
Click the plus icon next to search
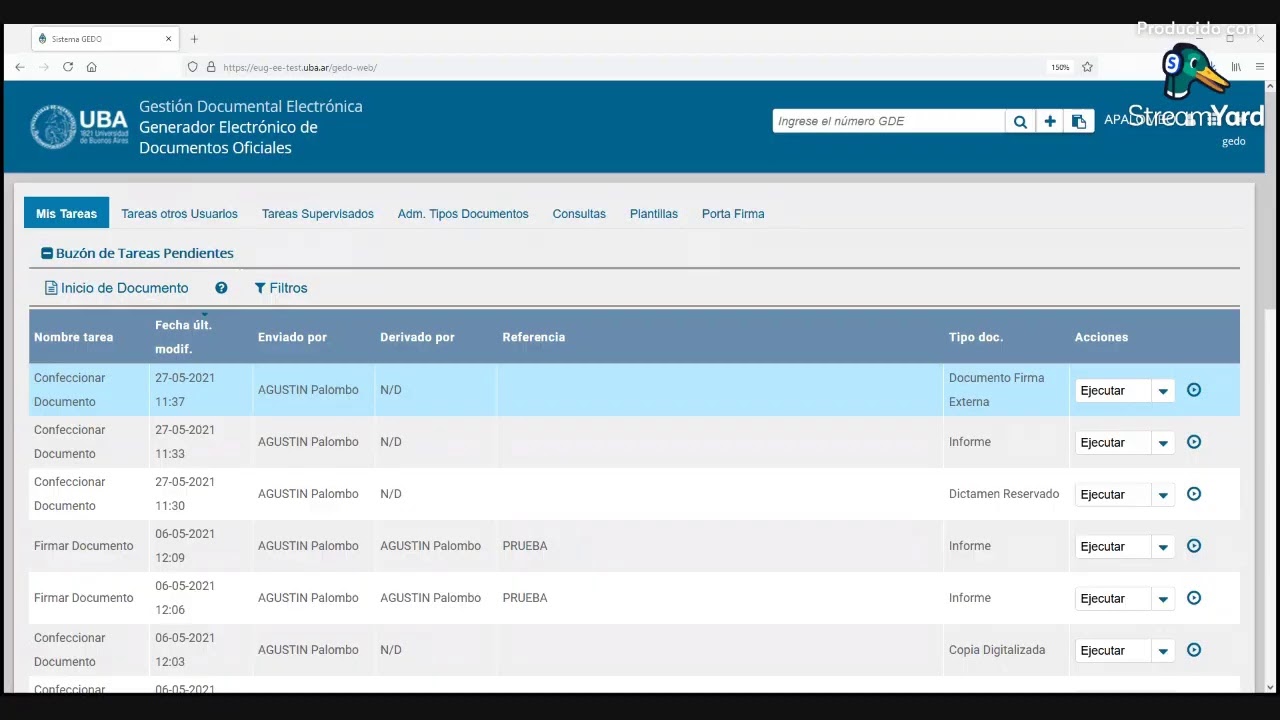(x=1050, y=121)
